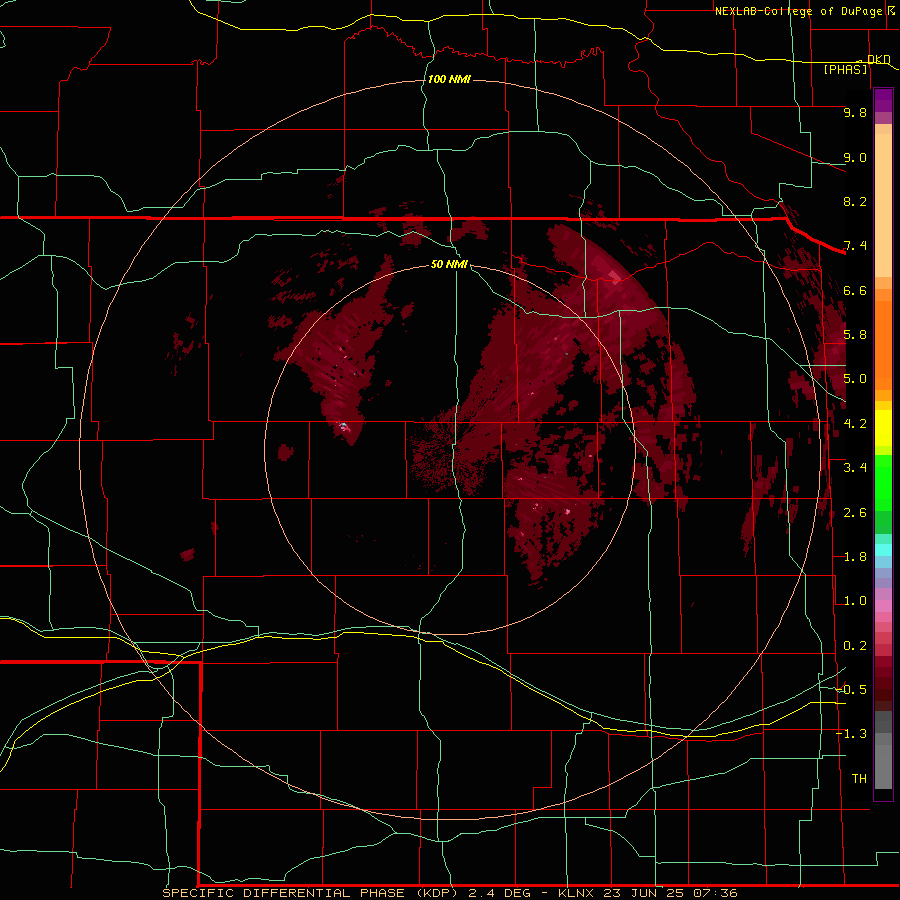Image resolution: width=900 pixels, height=900 pixels.
Task: Select the 8.2 color scale value
Action: (x=855, y=201)
